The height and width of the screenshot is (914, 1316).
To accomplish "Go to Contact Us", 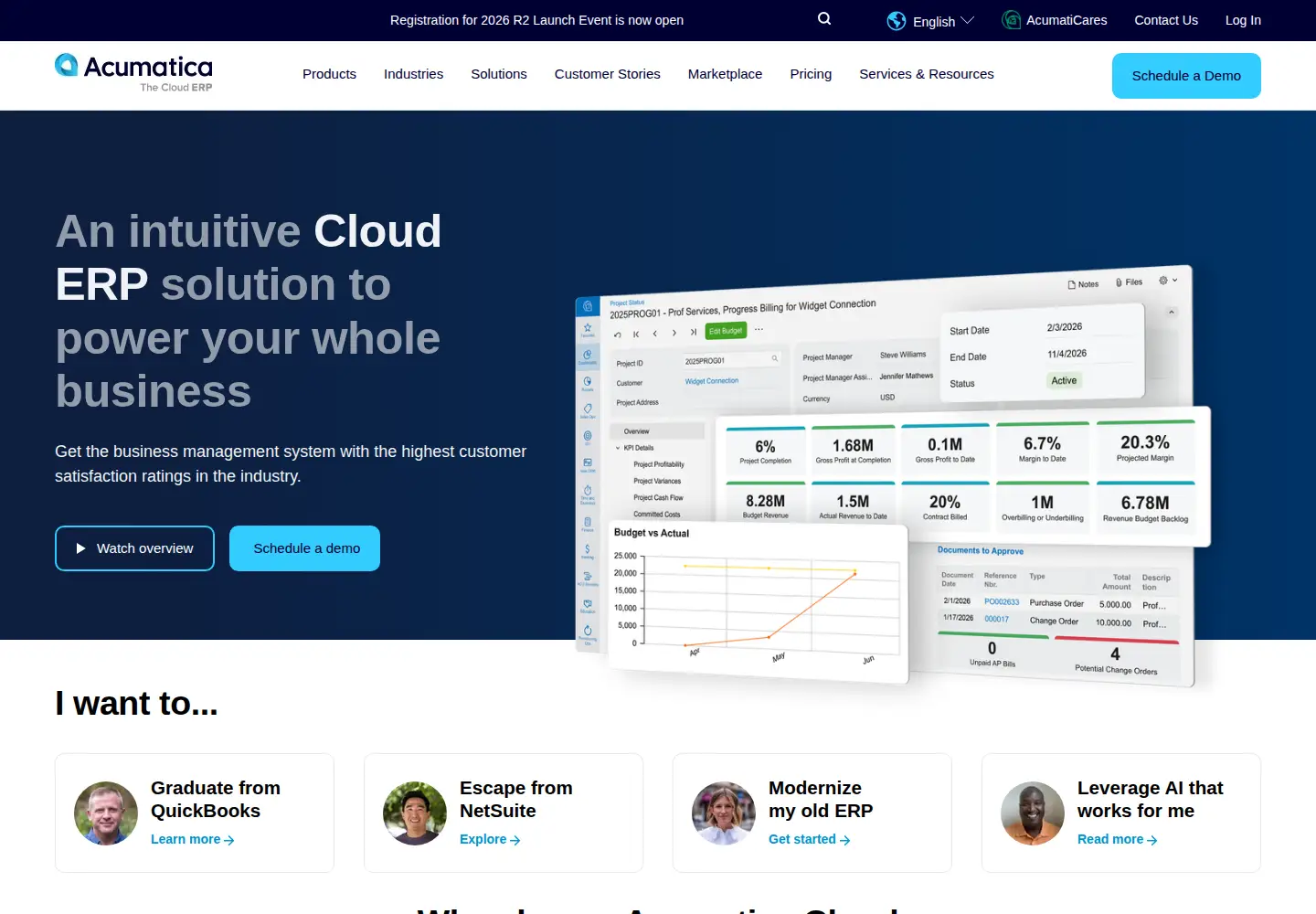I will (x=1166, y=20).
